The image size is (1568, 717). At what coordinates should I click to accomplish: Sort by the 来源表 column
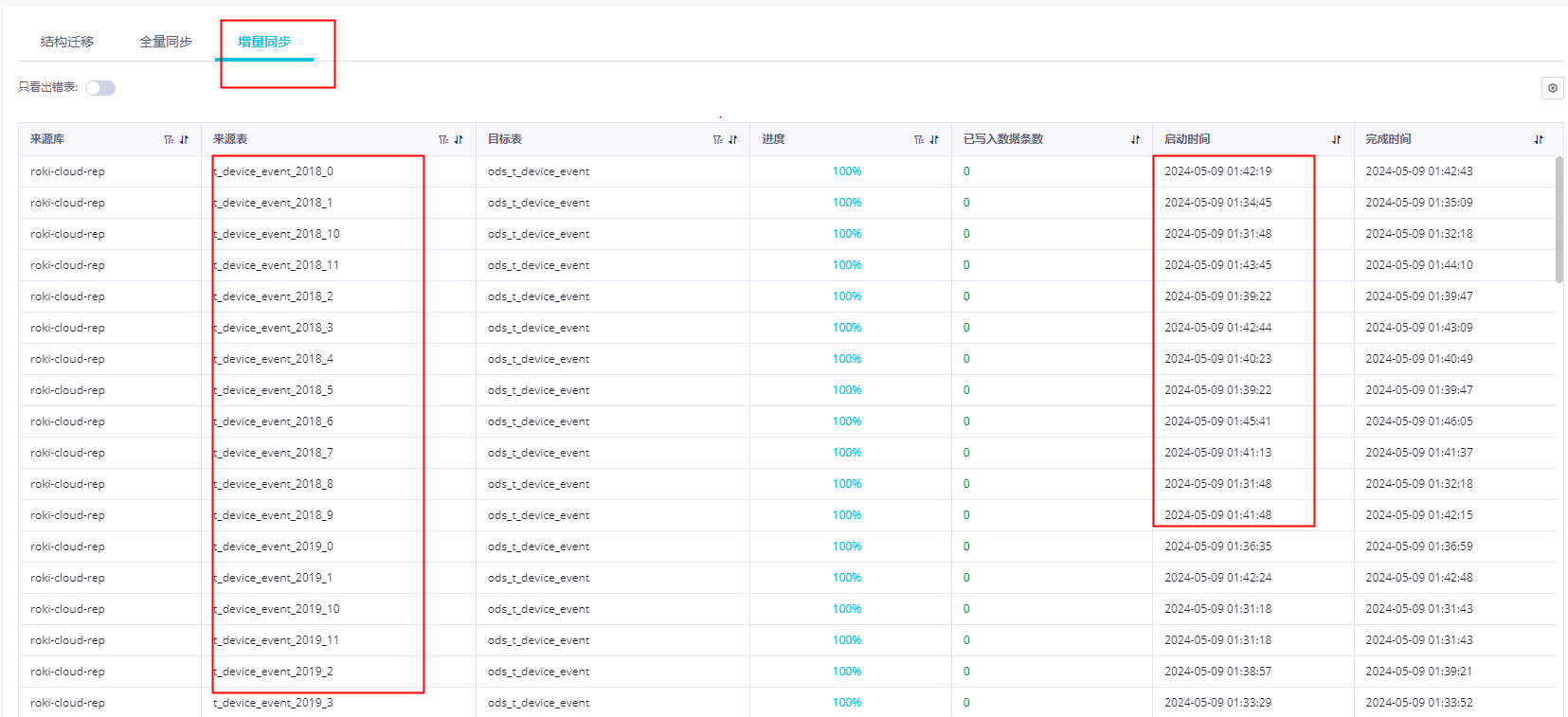click(x=459, y=139)
